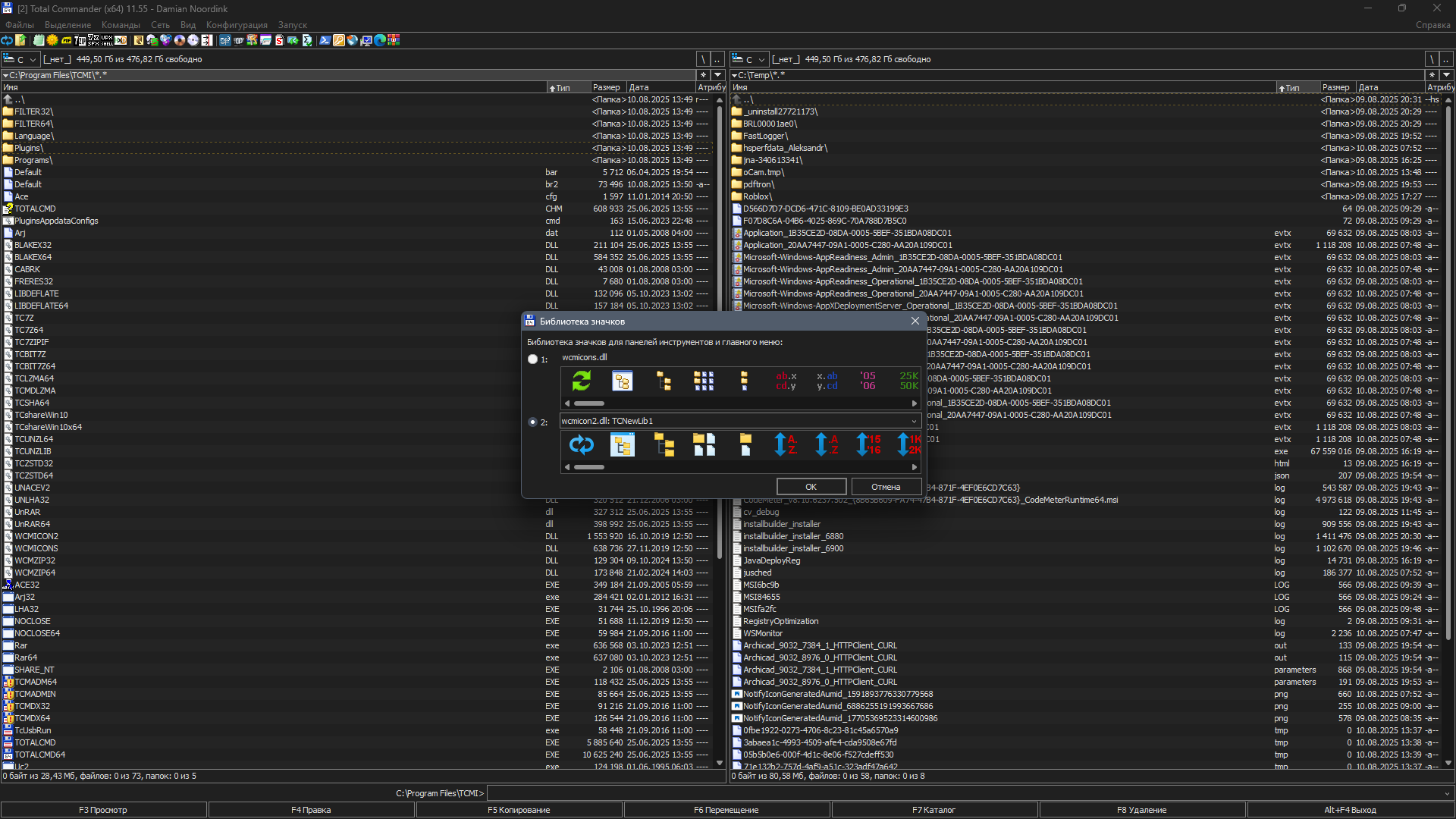Click wcmicon2.dll icon strip horizontal scrollbar thumb
This screenshot has height=819, width=1456.
tap(589, 467)
